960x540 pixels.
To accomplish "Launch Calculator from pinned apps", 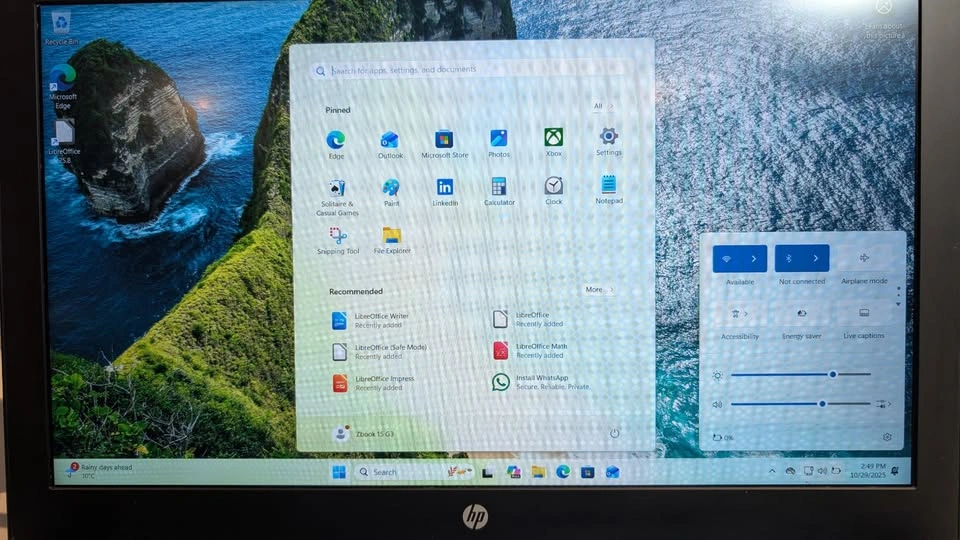I will [499, 187].
